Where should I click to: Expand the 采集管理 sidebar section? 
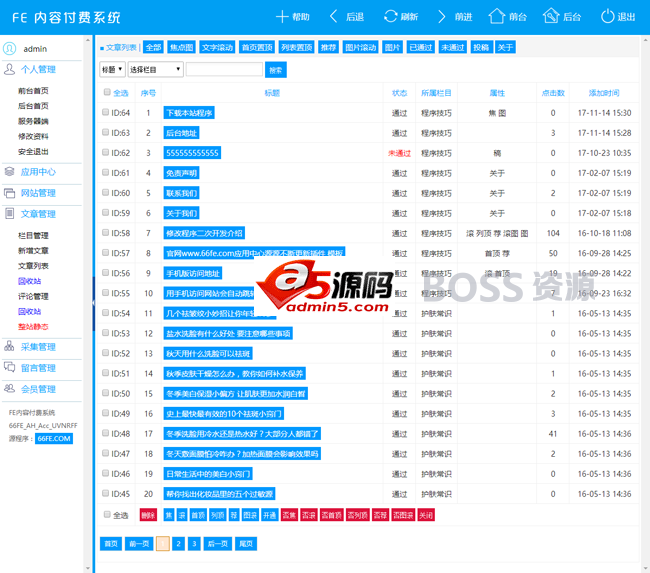click(38, 347)
